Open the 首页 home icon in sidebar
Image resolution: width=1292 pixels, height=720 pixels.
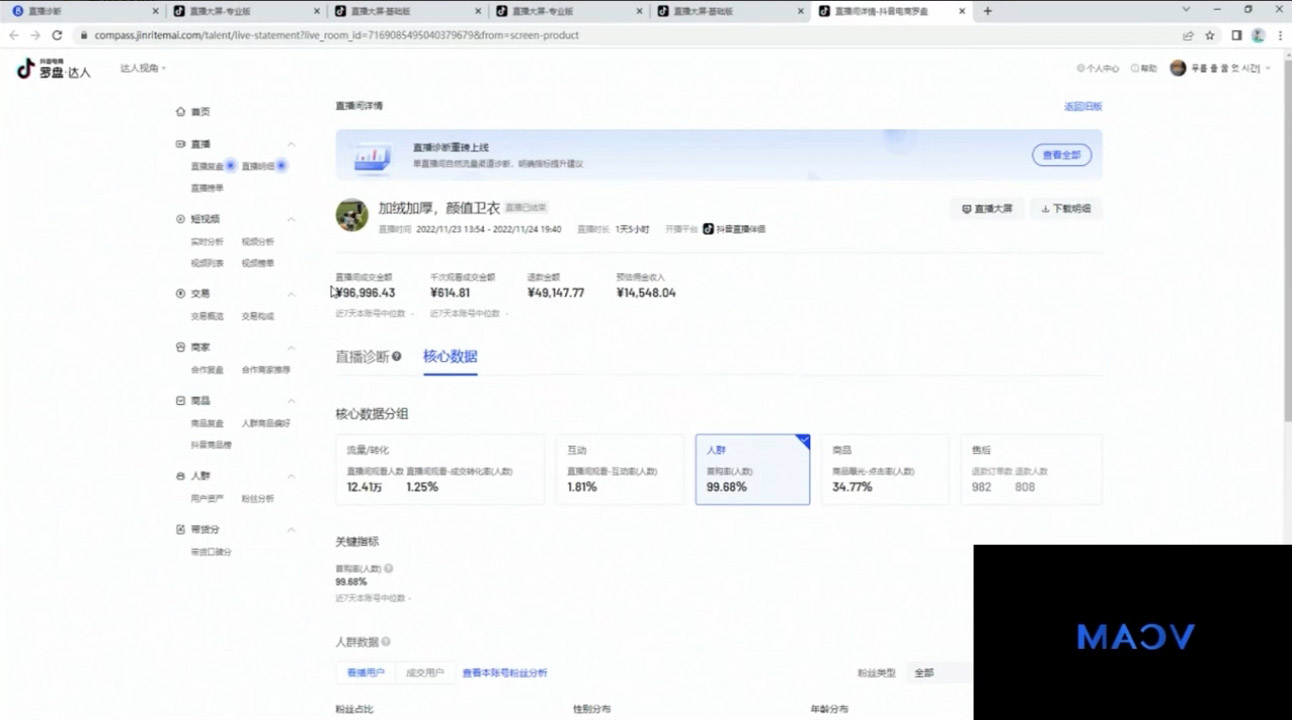coord(181,111)
